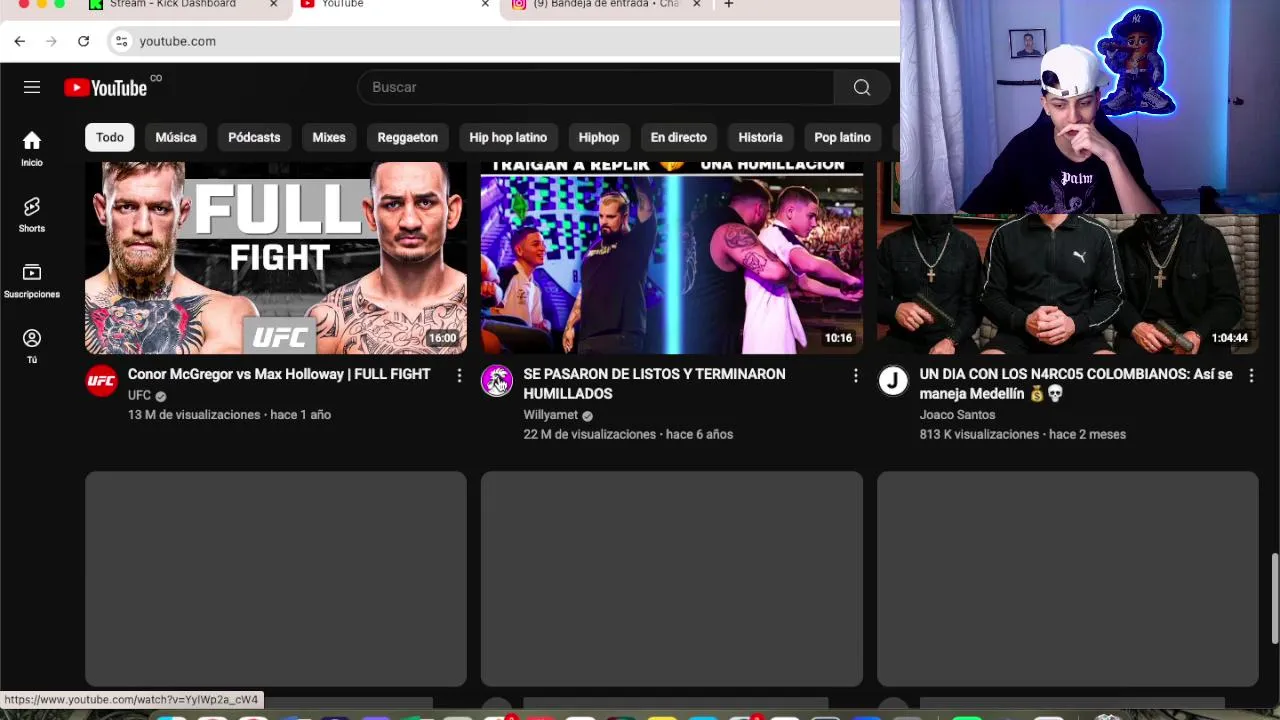Go to Inicio in the sidebar

(32, 149)
